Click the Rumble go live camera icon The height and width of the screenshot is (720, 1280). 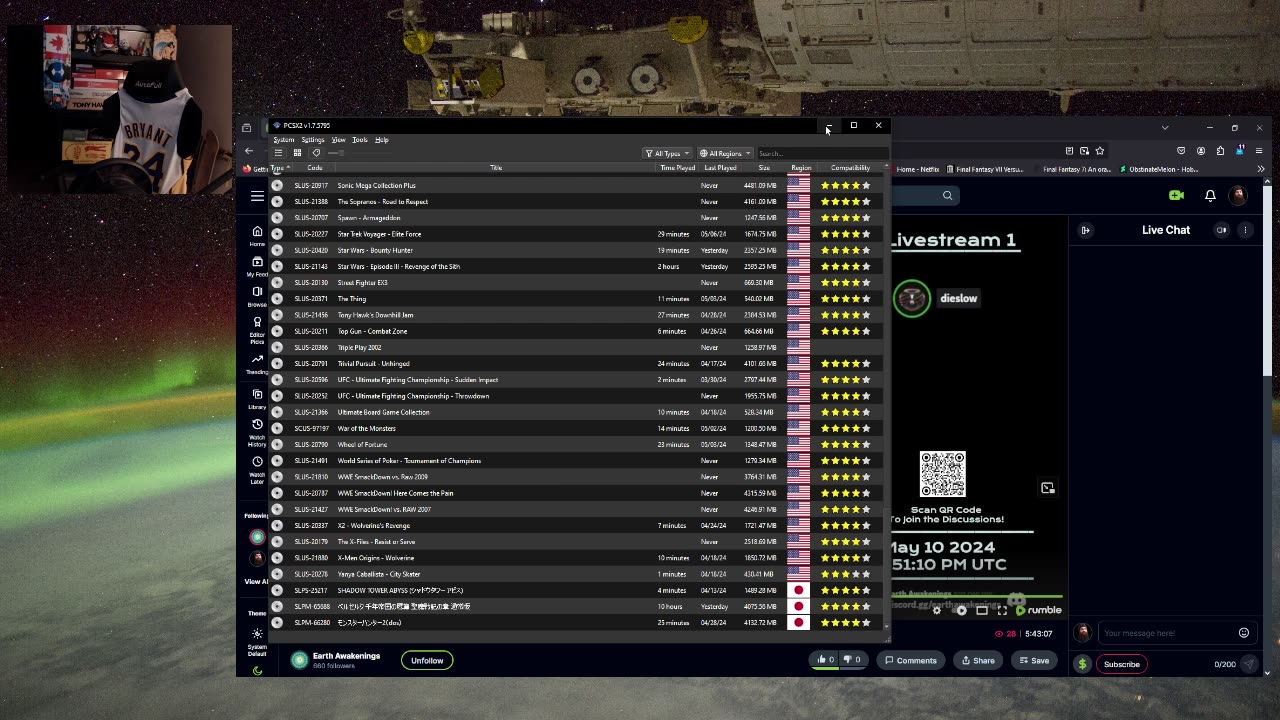pyautogui.click(x=1176, y=196)
